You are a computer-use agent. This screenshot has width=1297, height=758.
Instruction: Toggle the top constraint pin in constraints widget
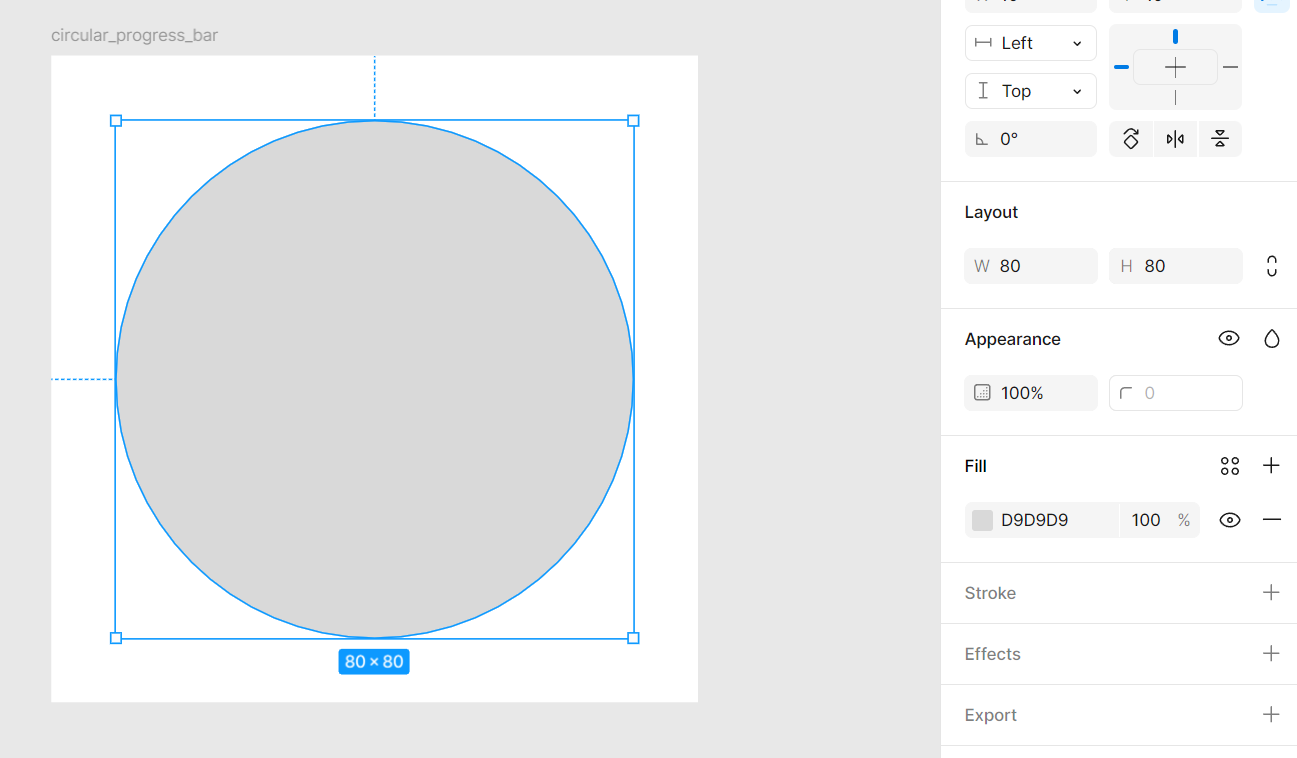tap(1175, 35)
